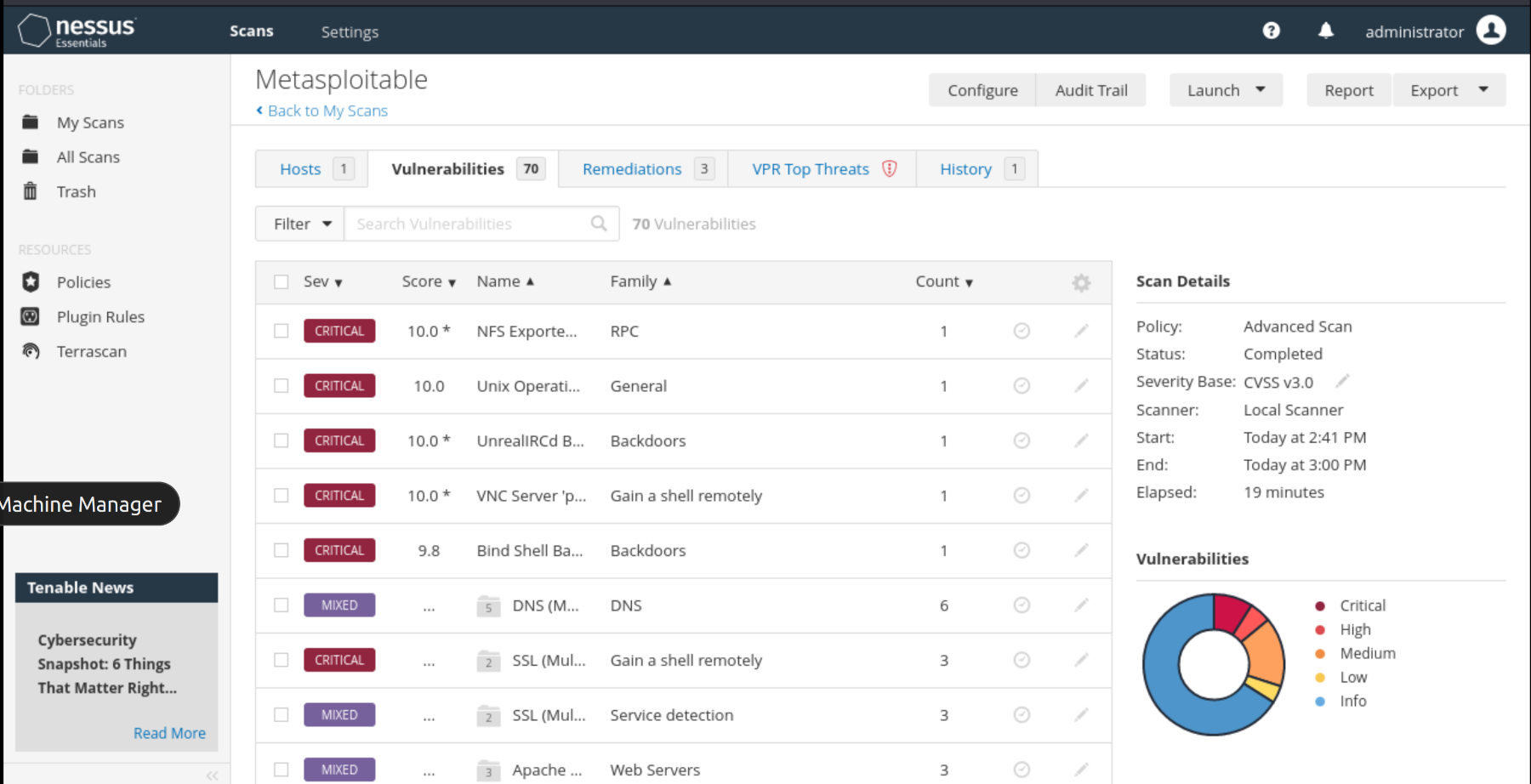Collapse sidebar with double chevron icon

pyautogui.click(x=212, y=775)
